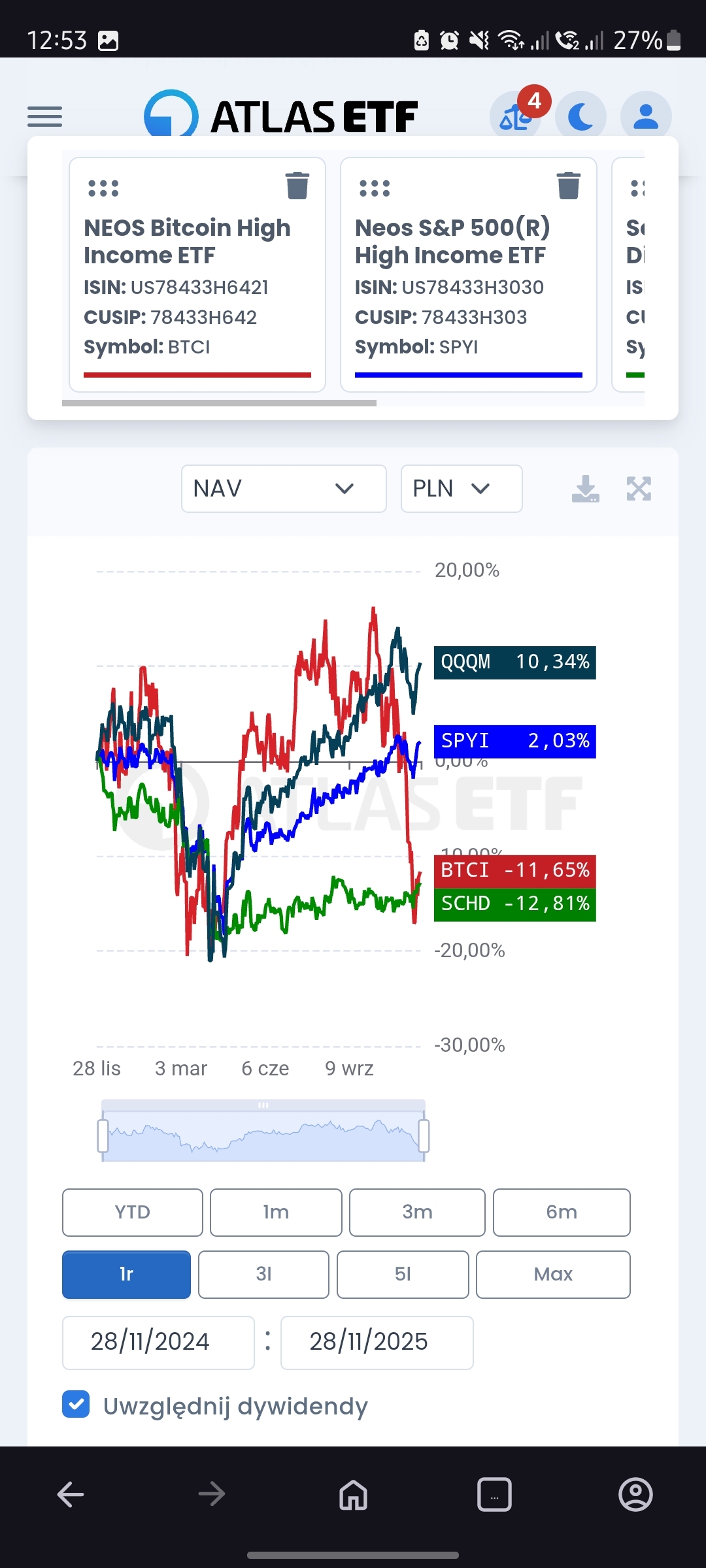Click the left handle of range slider

click(x=103, y=1136)
